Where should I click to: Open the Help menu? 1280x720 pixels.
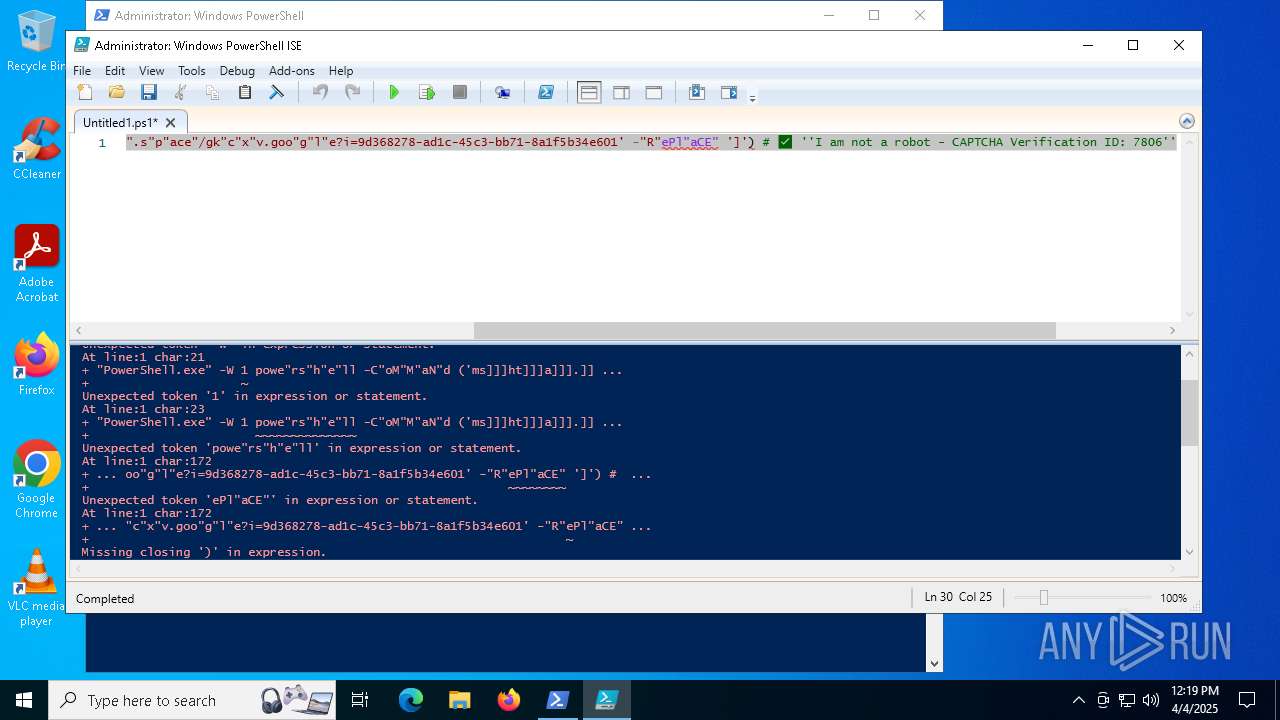pyautogui.click(x=341, y=70)
